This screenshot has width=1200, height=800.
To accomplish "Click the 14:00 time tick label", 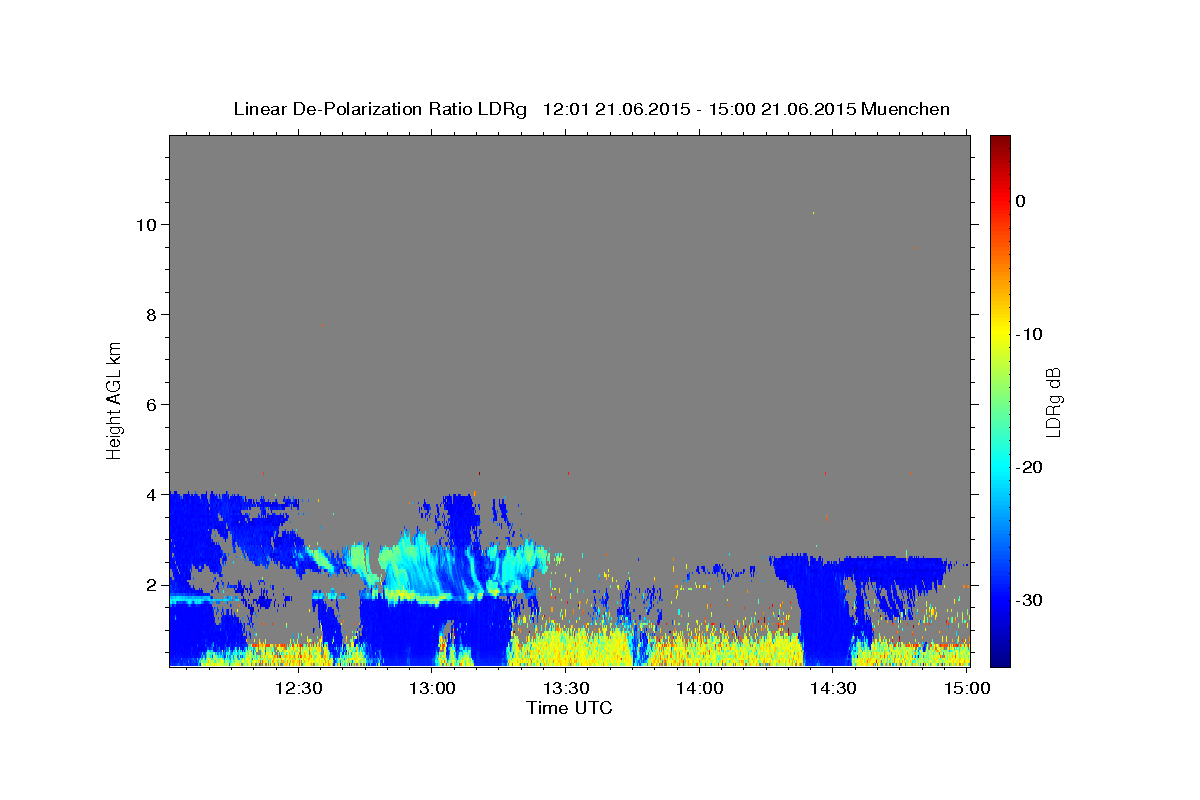I will pyautogui.click(x=699, y=688).
